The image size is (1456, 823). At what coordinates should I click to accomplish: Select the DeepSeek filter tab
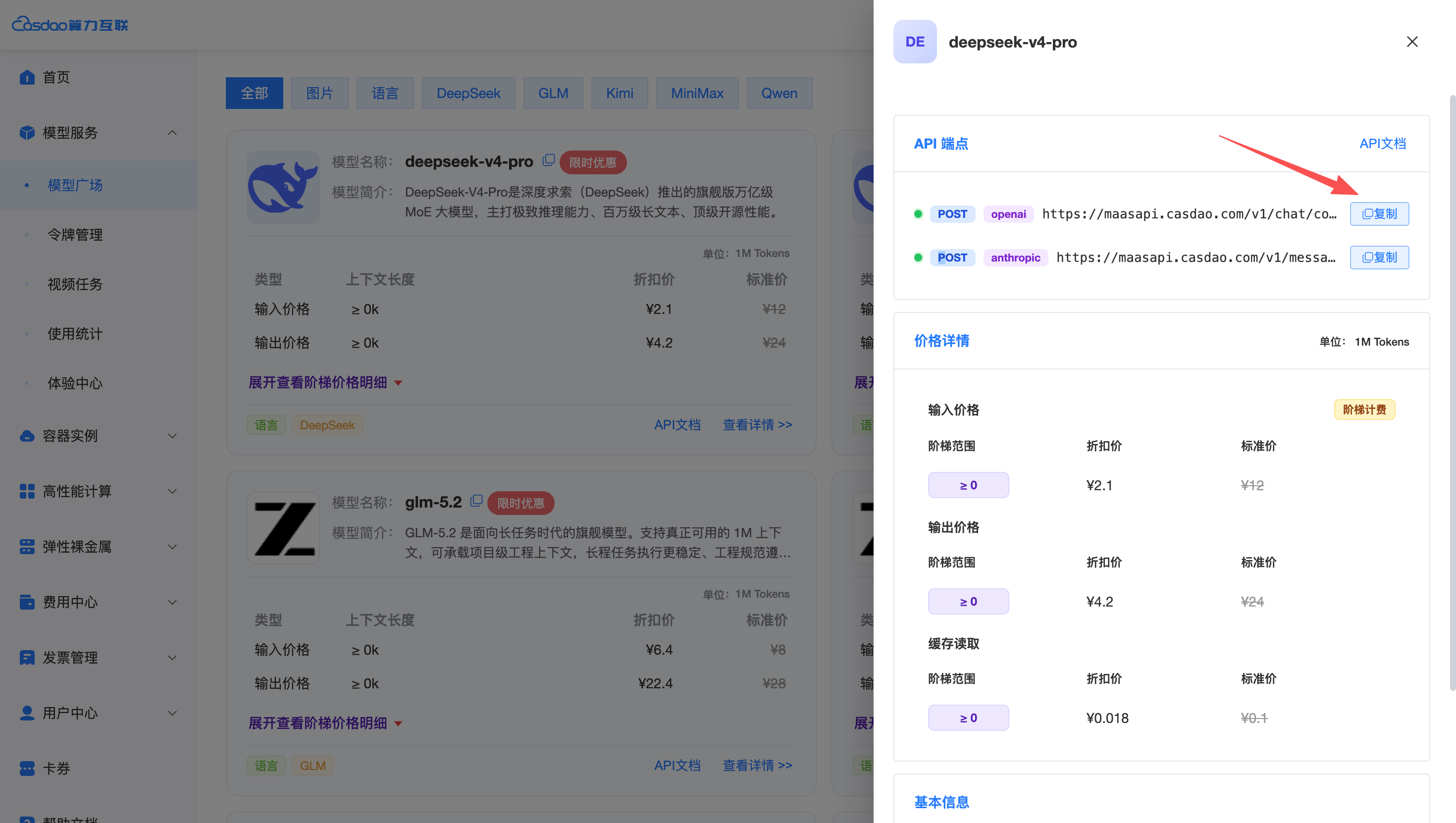[468, 93]
